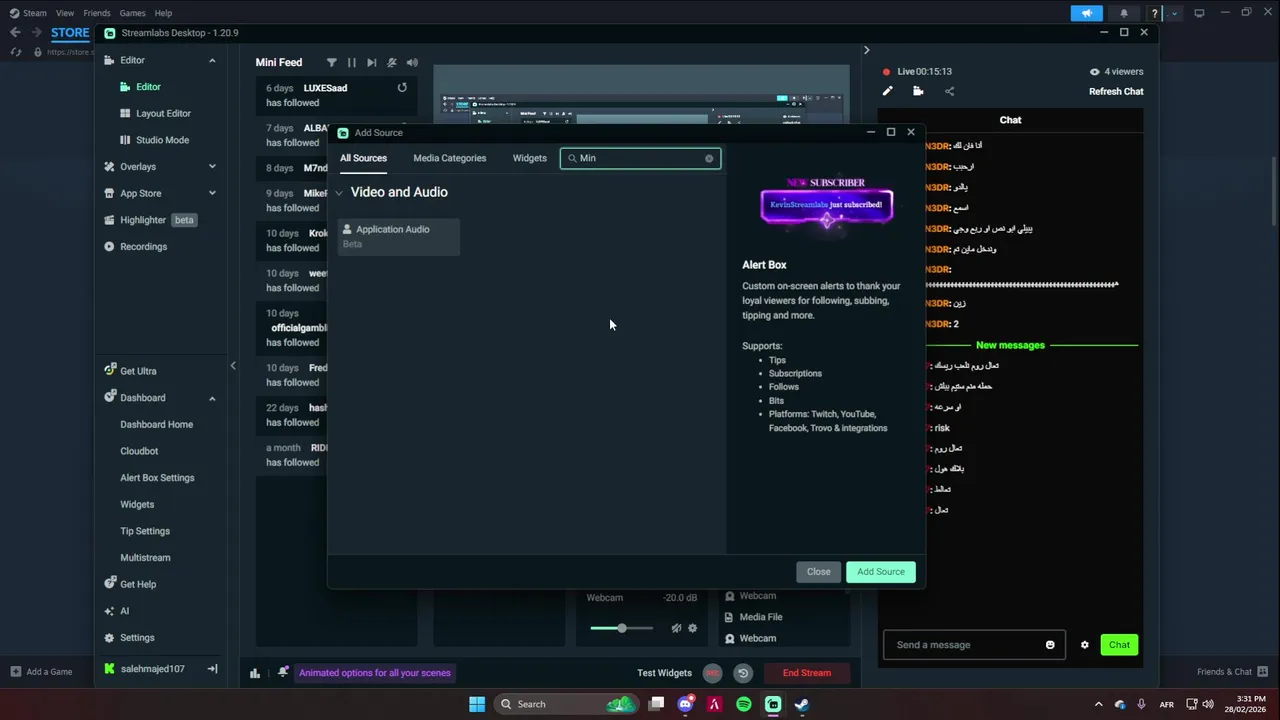
Task: Click the replay buffer icon
Action: (742, 673)
